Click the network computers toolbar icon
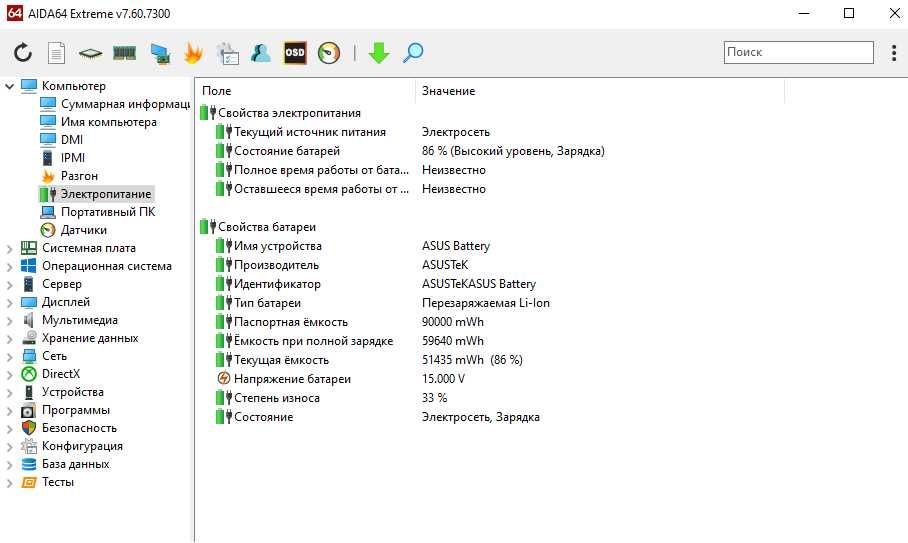908x543 pixels. coord(160,53)
